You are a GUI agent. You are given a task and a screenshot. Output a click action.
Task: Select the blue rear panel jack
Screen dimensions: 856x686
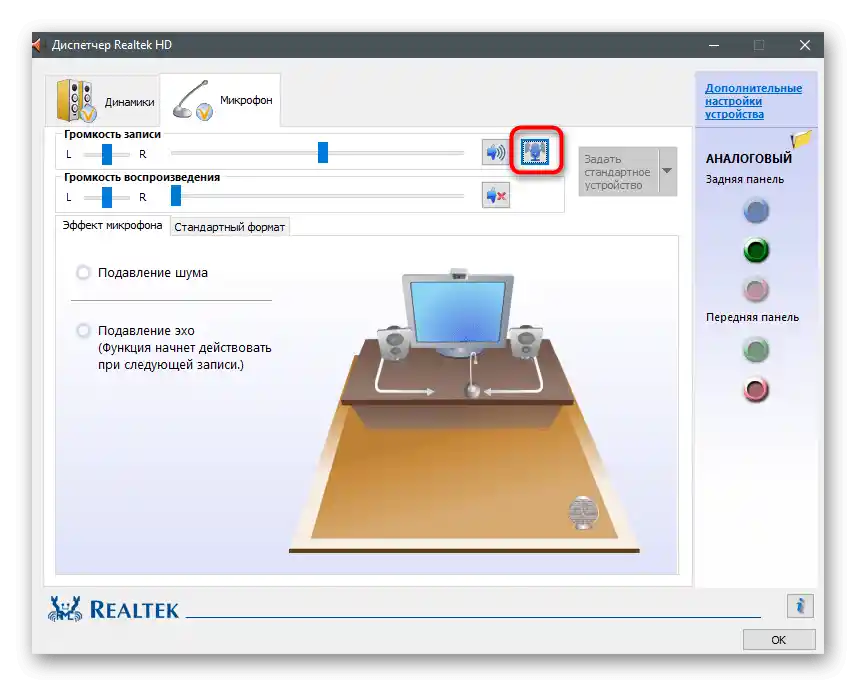tap(756, 211)
